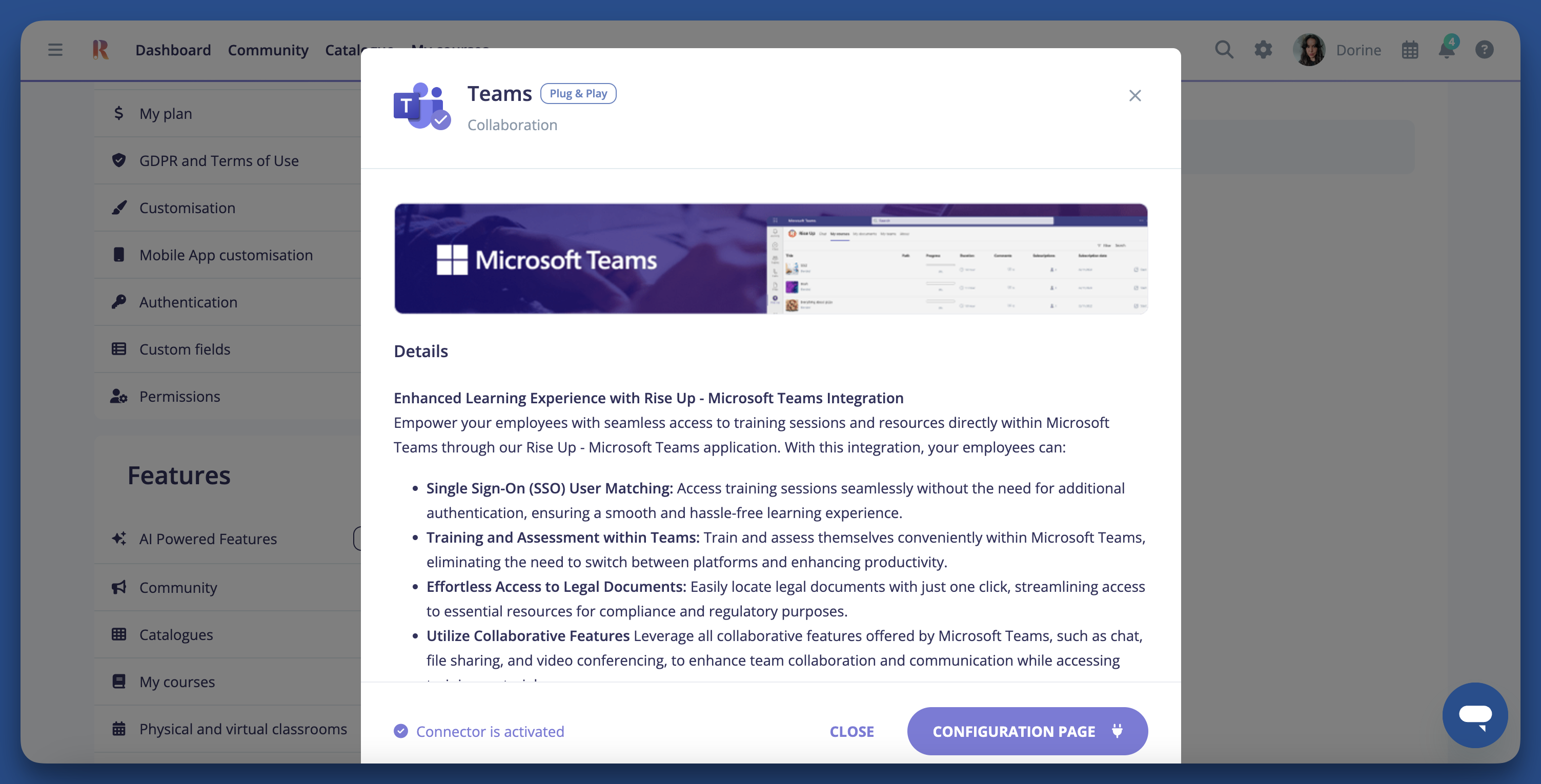The height and width of the screenshot is (784, 1541).
Task: Click the CLOSE button
Action: tap(852, 731)
